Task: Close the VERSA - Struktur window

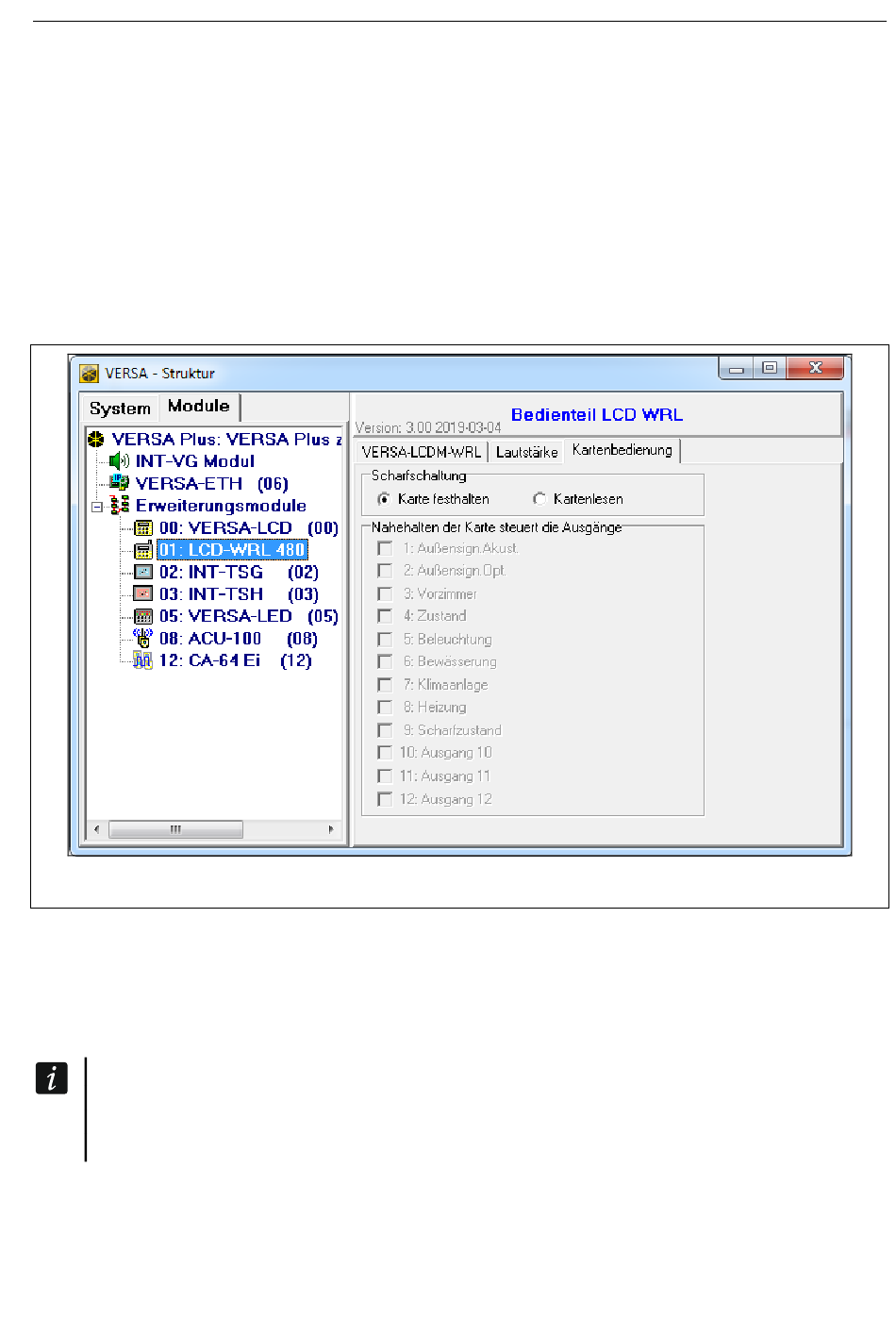Action: click(815, 368)
